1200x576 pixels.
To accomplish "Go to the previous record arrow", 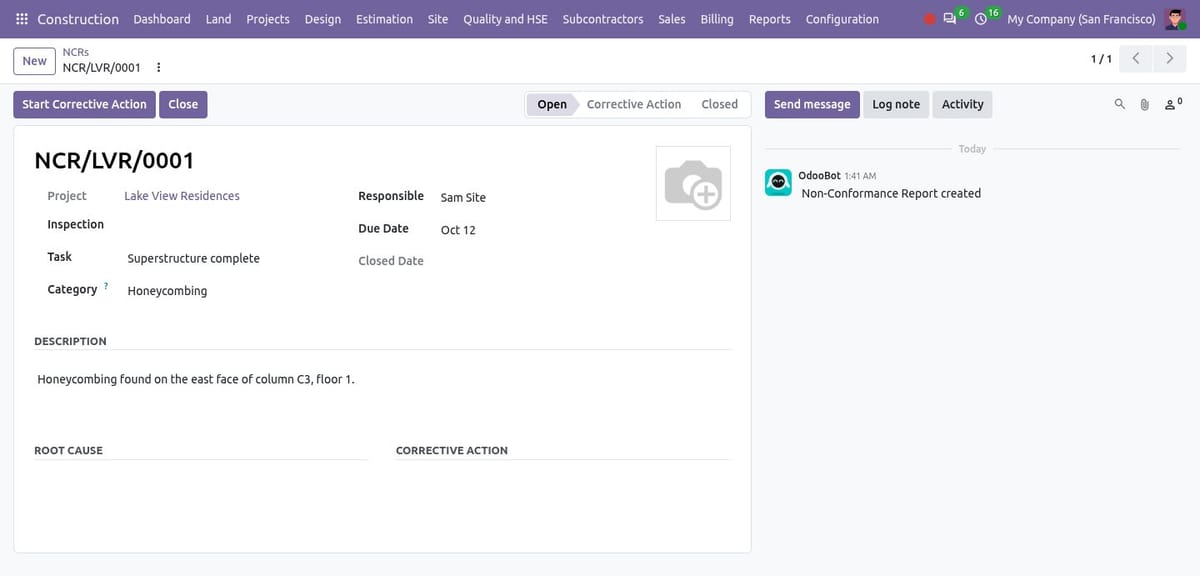I will coord(1135,59).
